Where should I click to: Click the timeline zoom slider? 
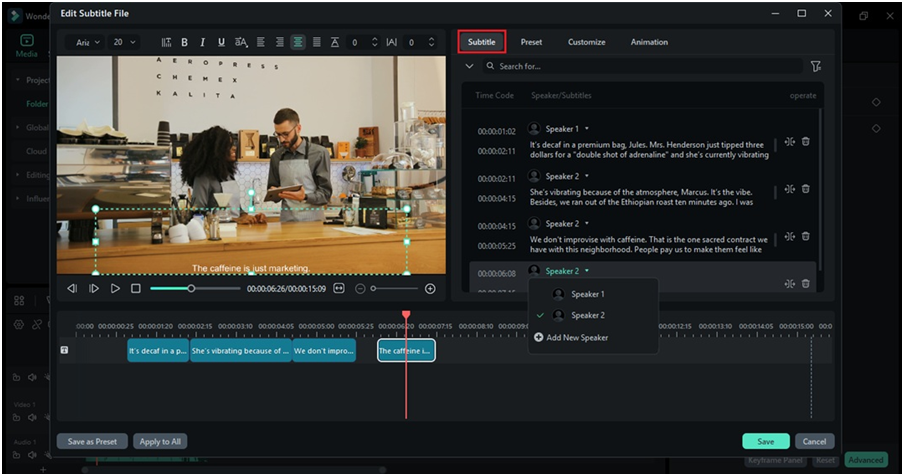click(395, 289)
